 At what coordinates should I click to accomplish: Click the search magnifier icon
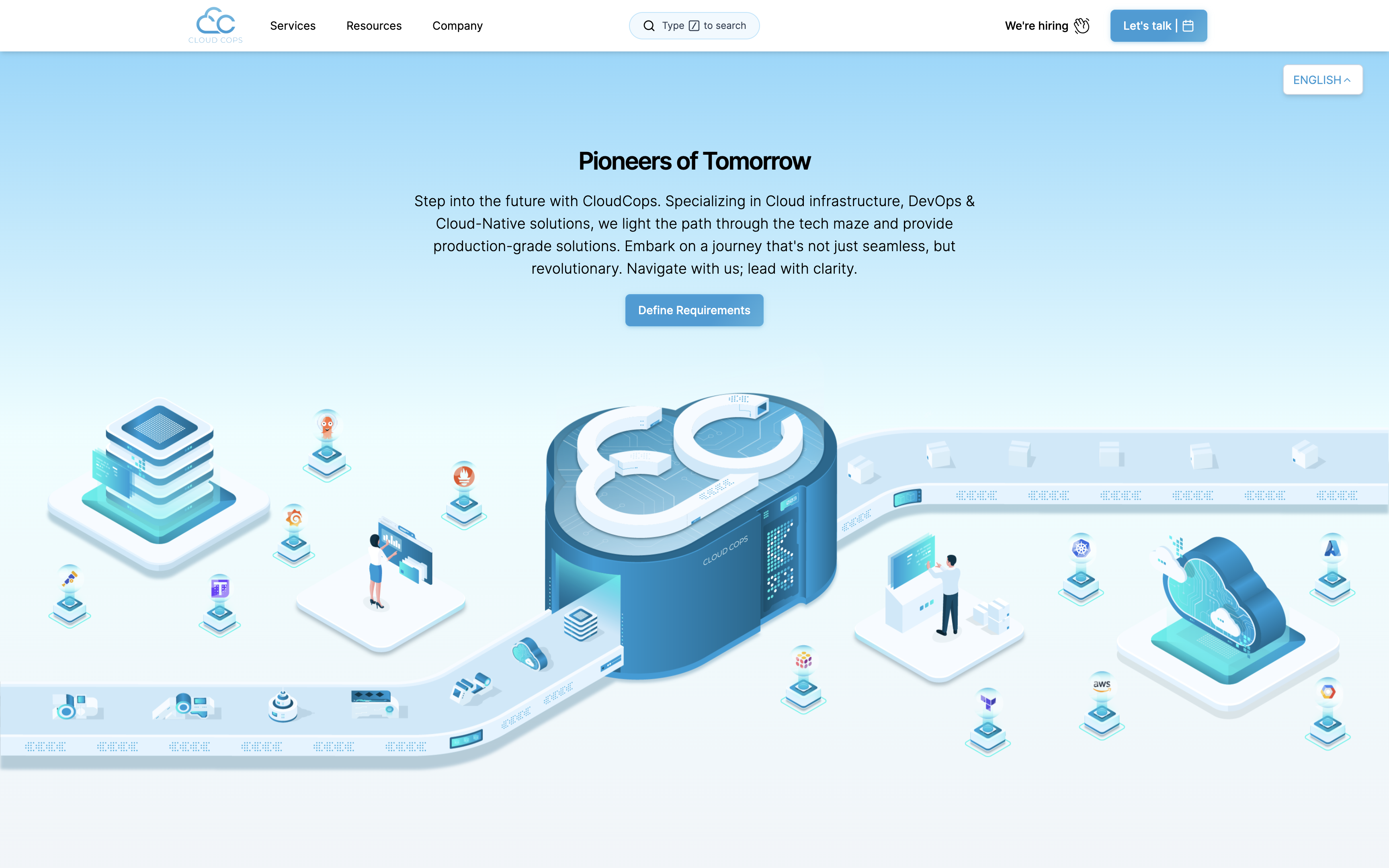click(x=648, y=25)
